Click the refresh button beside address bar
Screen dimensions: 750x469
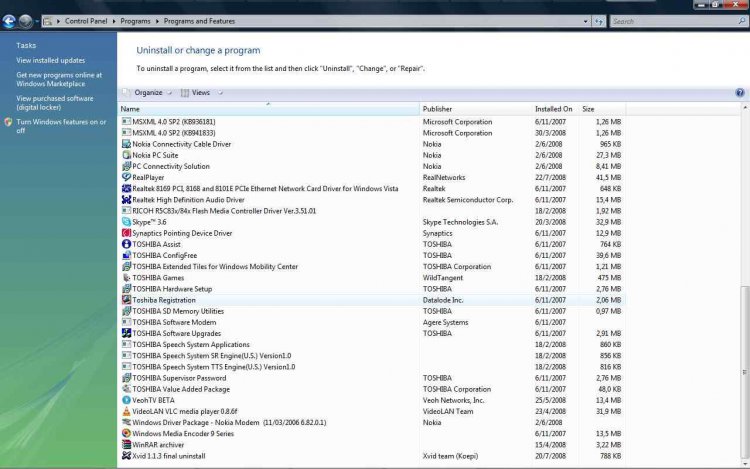pos(598,21)
